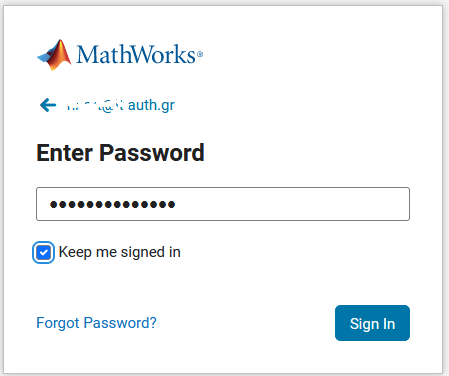
Task: Click on the masked password dots
Action: [112, 204]
